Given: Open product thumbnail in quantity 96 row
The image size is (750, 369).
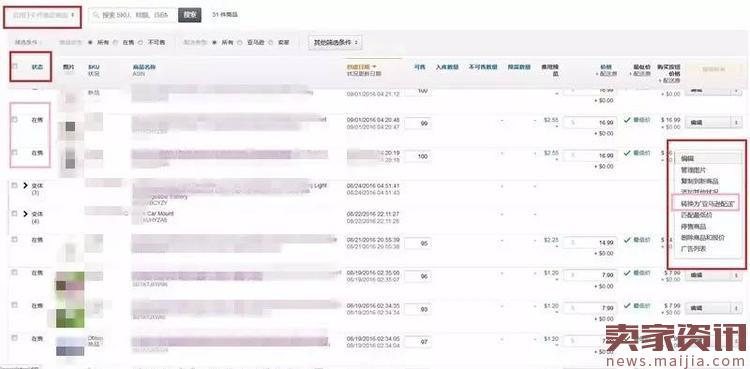Looking at the screenshot, I should (70, 282).
